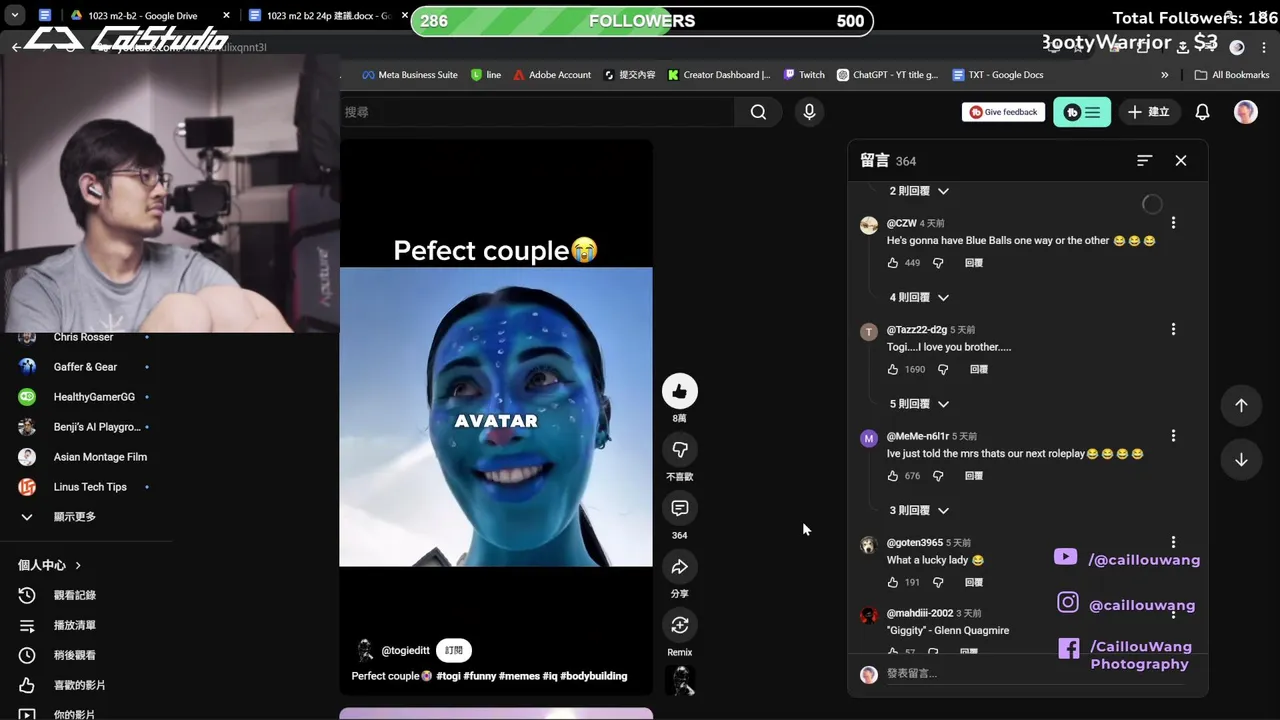
Task: Open the sound thumbnail below Remix
Action: click(680, 681)
